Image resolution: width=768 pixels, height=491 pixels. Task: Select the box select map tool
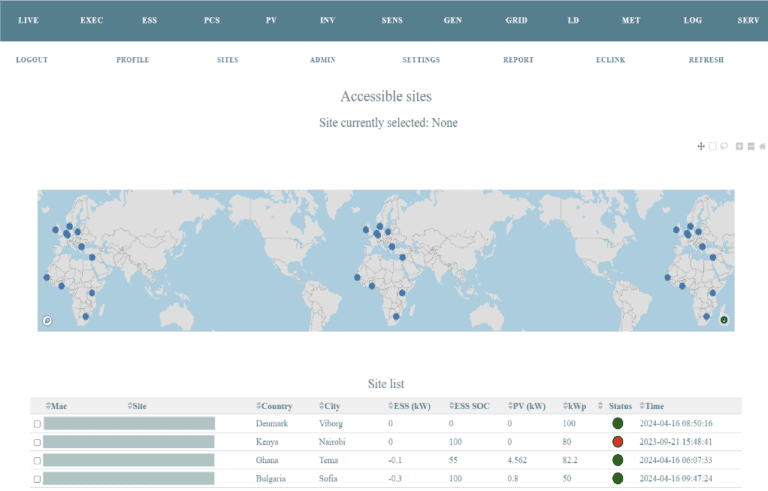(x=712, y=146)
